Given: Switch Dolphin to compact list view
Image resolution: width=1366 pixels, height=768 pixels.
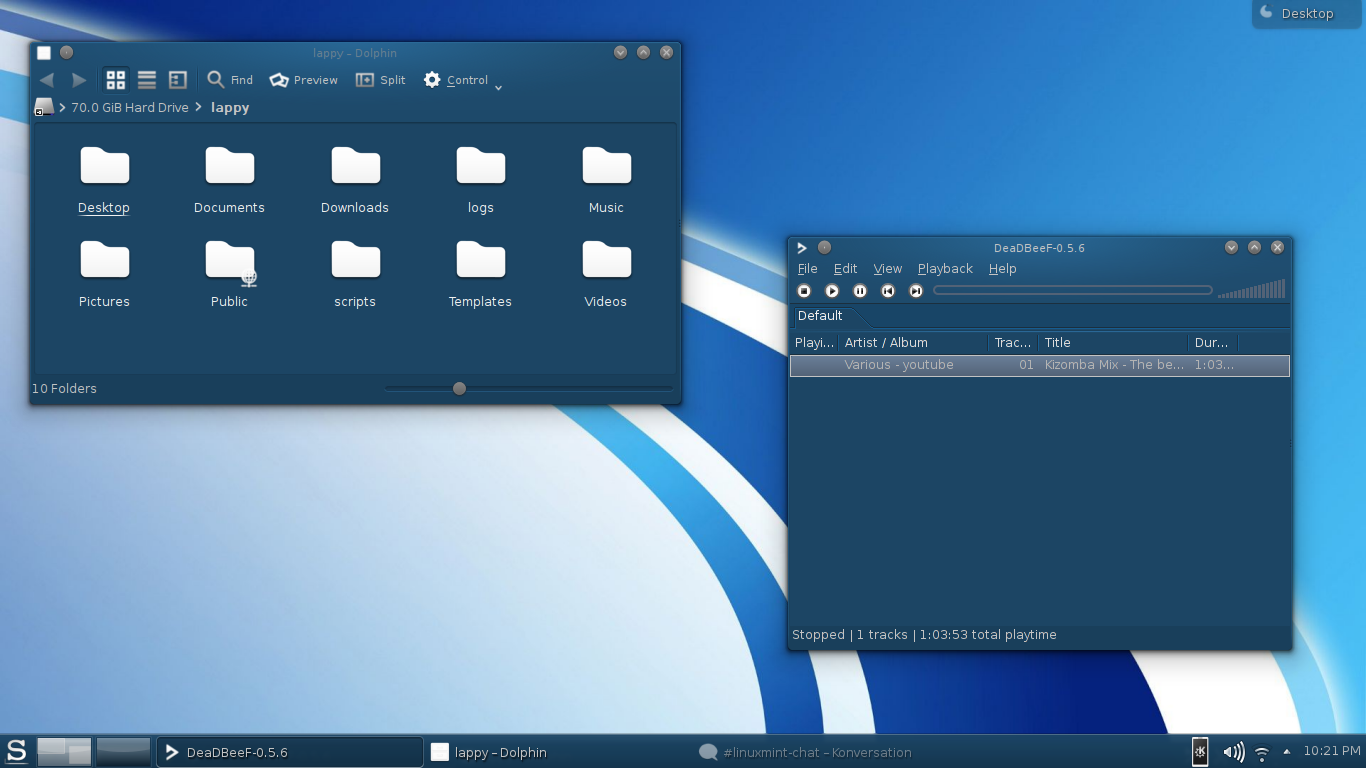Looking at the screenshot, I should tap(147, 80).
